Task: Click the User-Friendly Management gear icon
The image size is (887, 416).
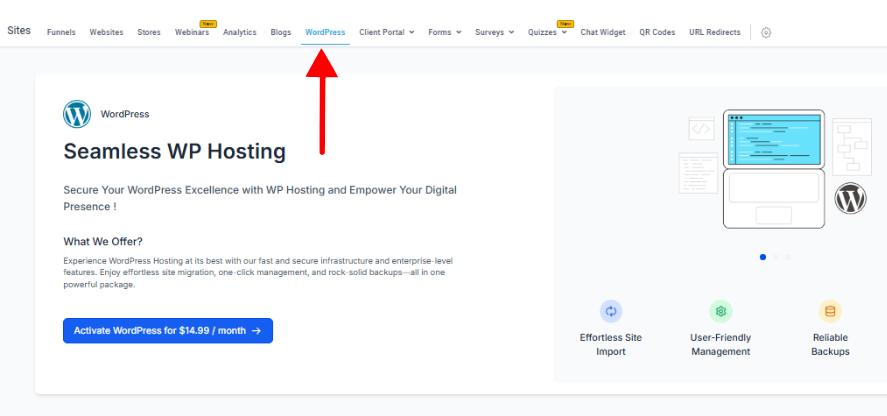Action: click(x=721, y=311)
